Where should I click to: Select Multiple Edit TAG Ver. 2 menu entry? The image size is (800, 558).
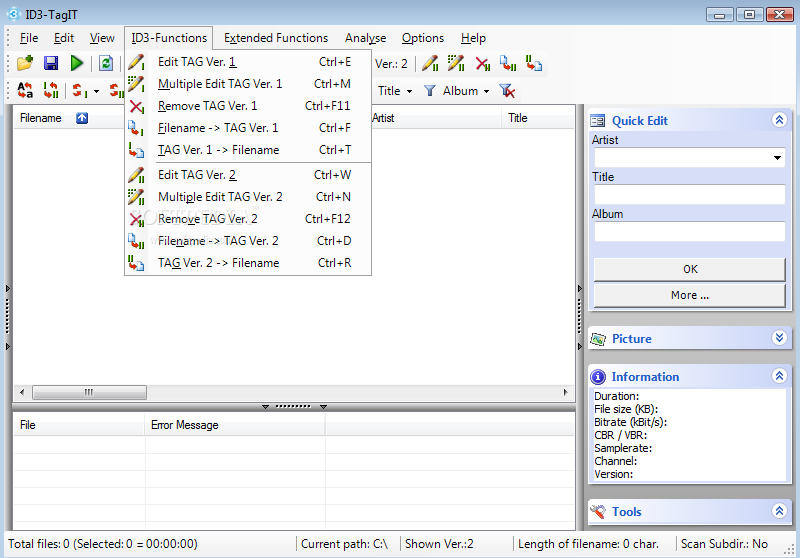[x=249, y=197]
